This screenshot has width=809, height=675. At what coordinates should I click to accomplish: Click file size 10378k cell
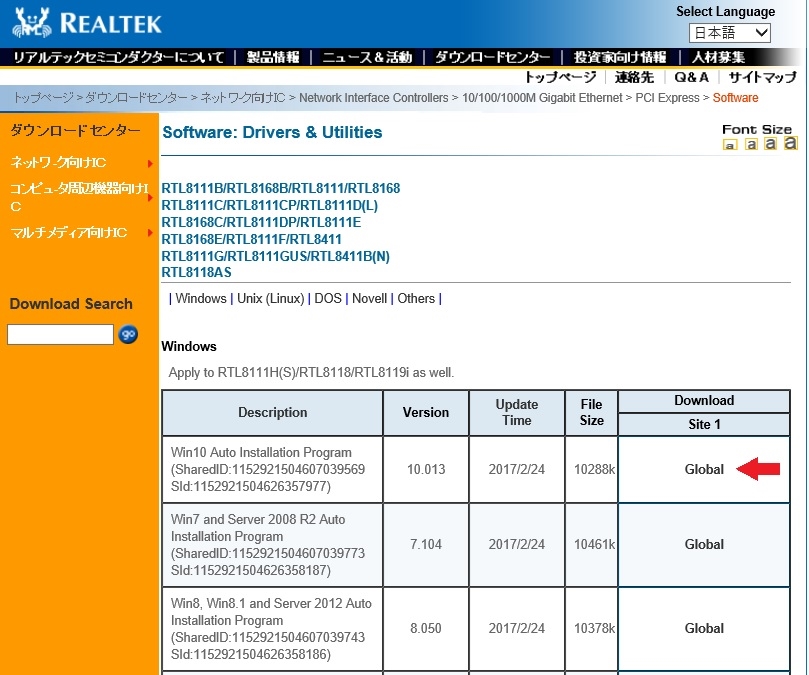coord(592,628)
